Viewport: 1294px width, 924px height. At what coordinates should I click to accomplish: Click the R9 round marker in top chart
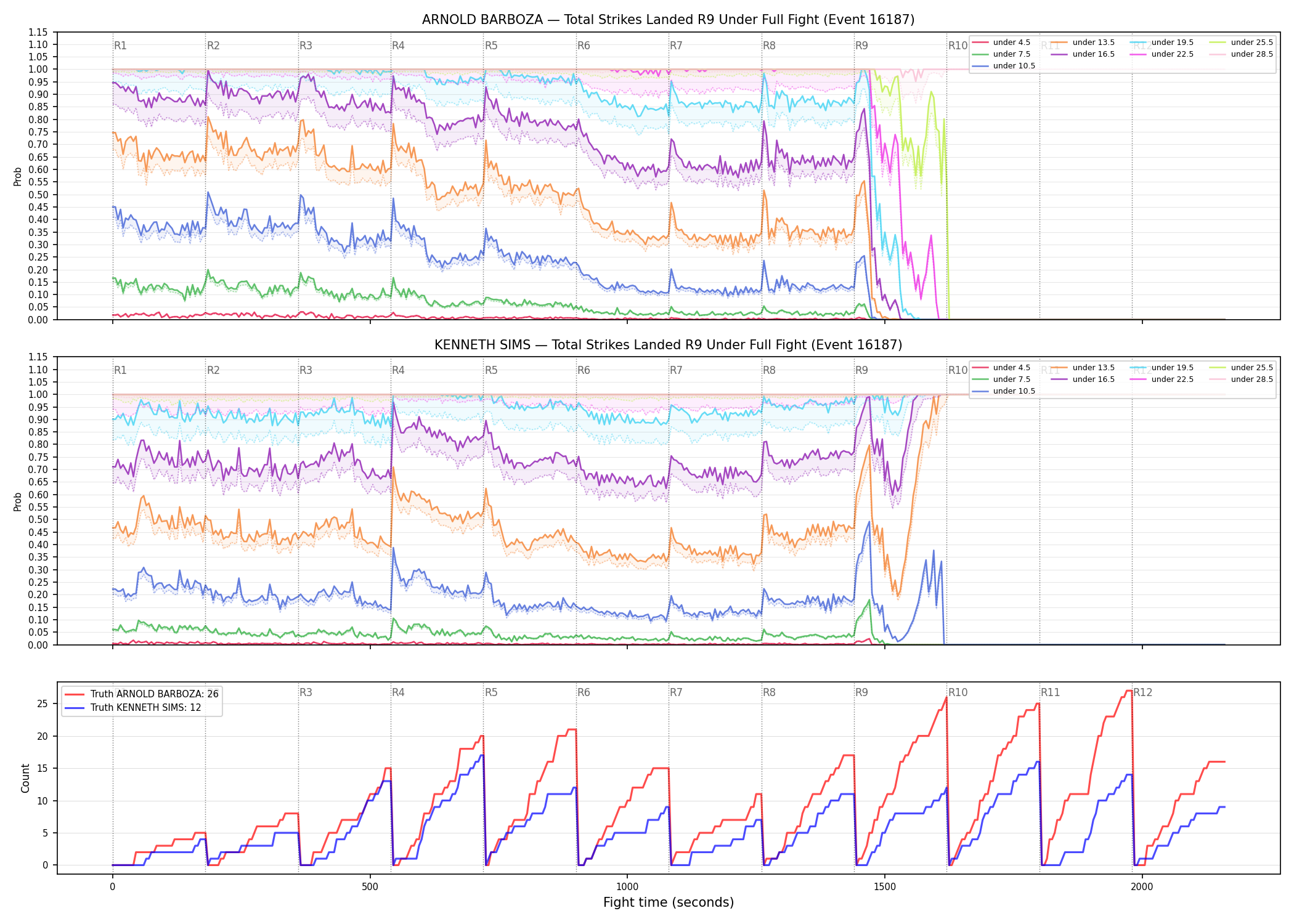point(861,46)
